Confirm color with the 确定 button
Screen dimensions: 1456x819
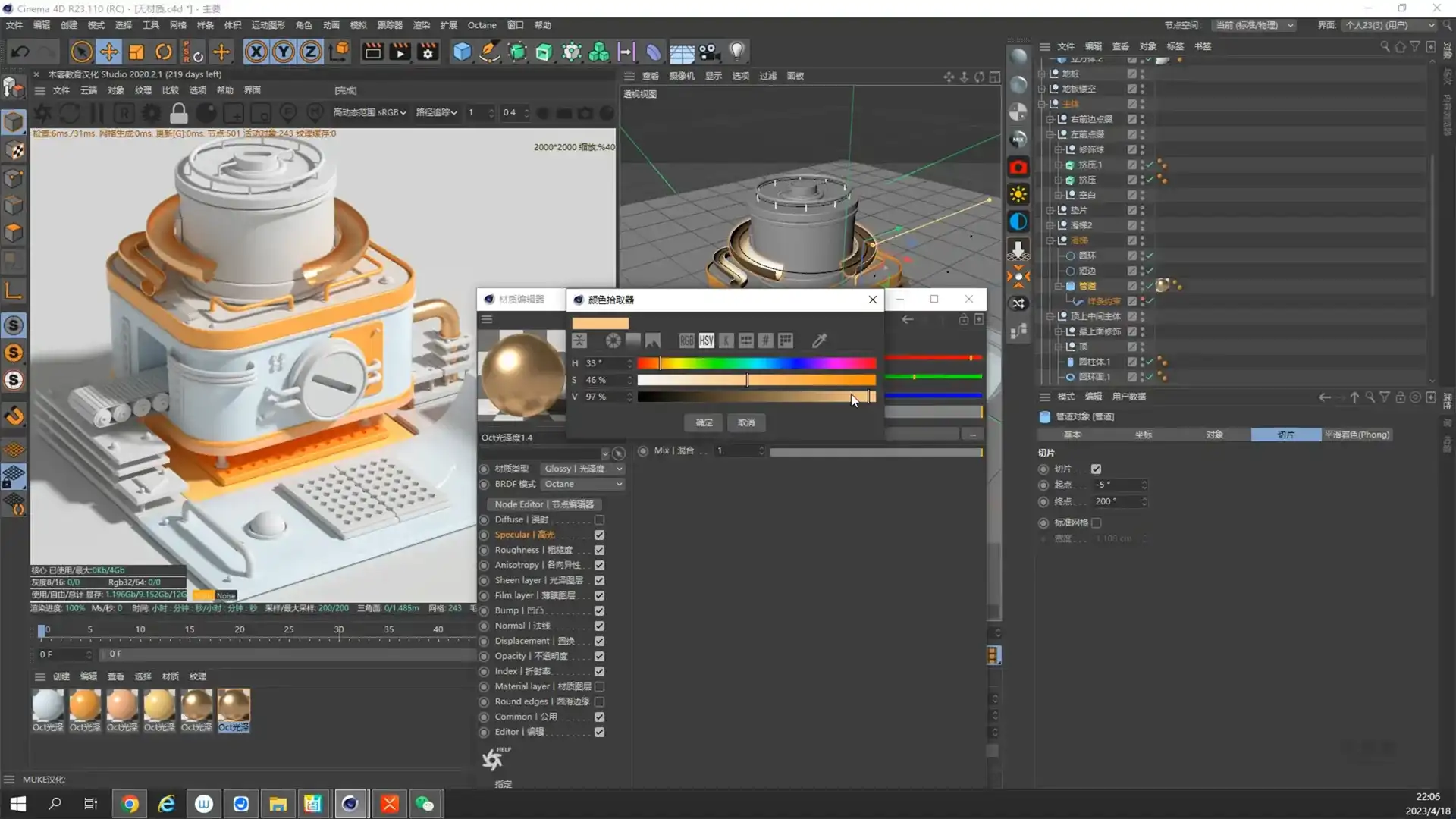[x=704, y=422]
